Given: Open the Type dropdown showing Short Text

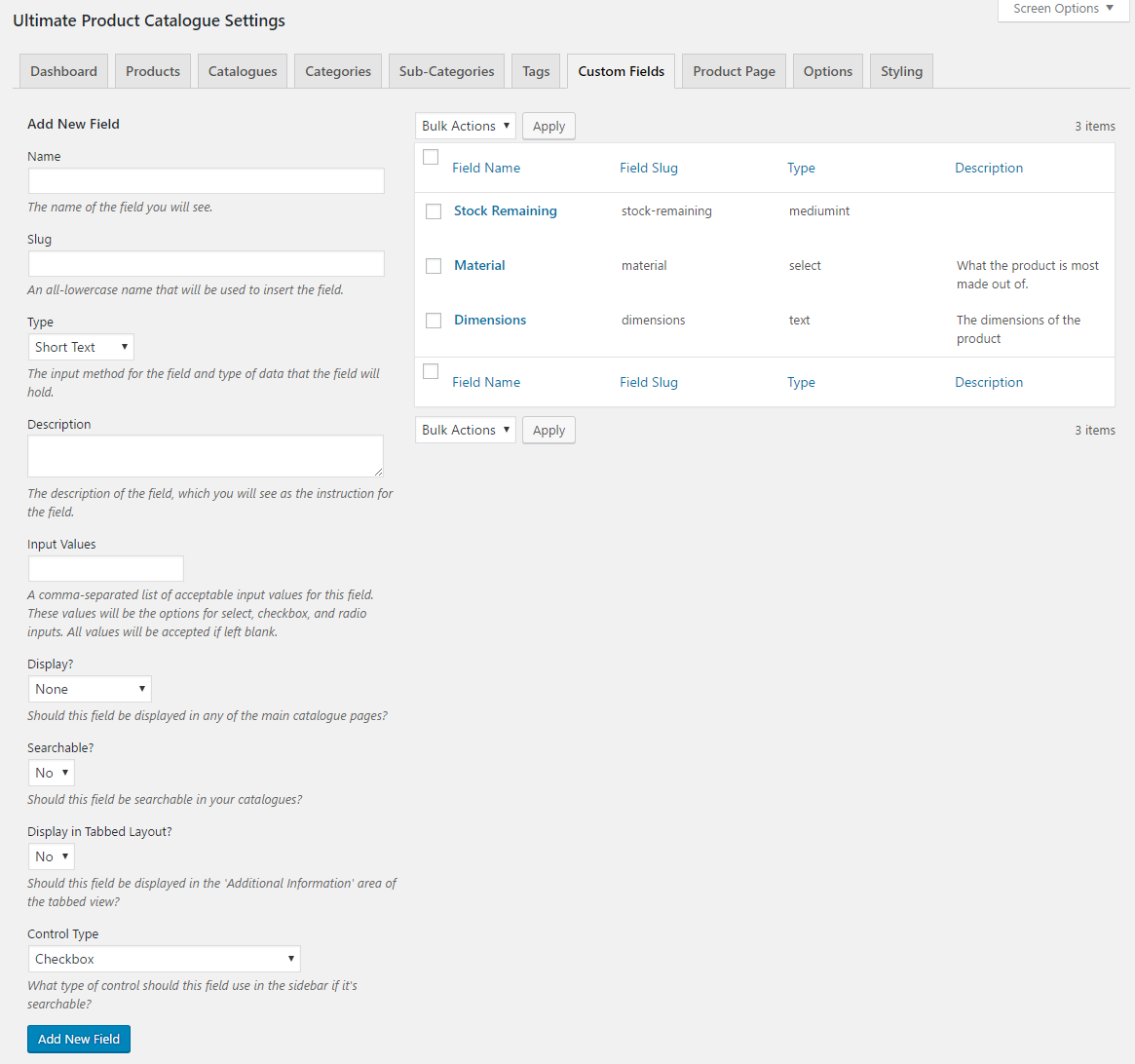Looking at the screenshot, I should coord(81,347).
